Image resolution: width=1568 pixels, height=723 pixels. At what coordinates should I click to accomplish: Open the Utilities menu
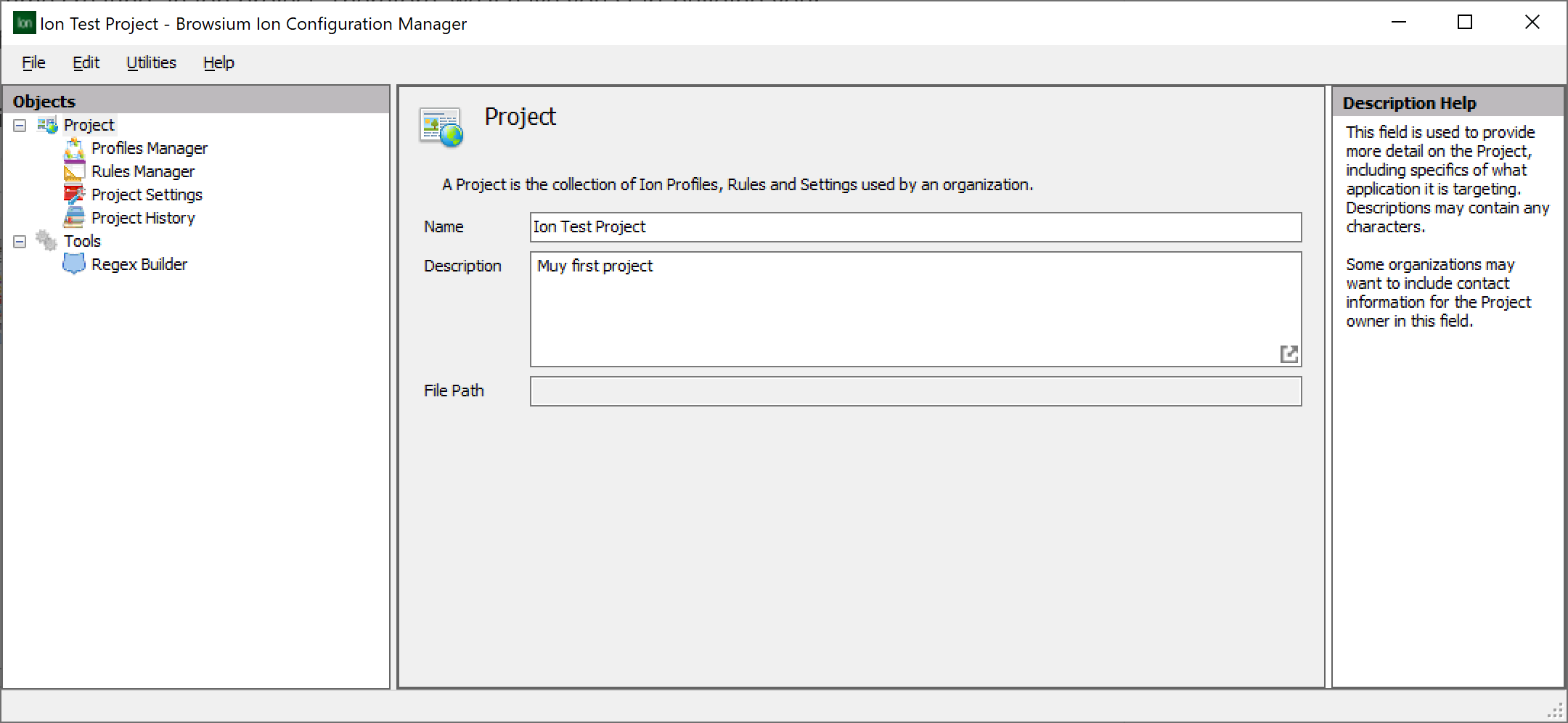click(x=151, y=62)
